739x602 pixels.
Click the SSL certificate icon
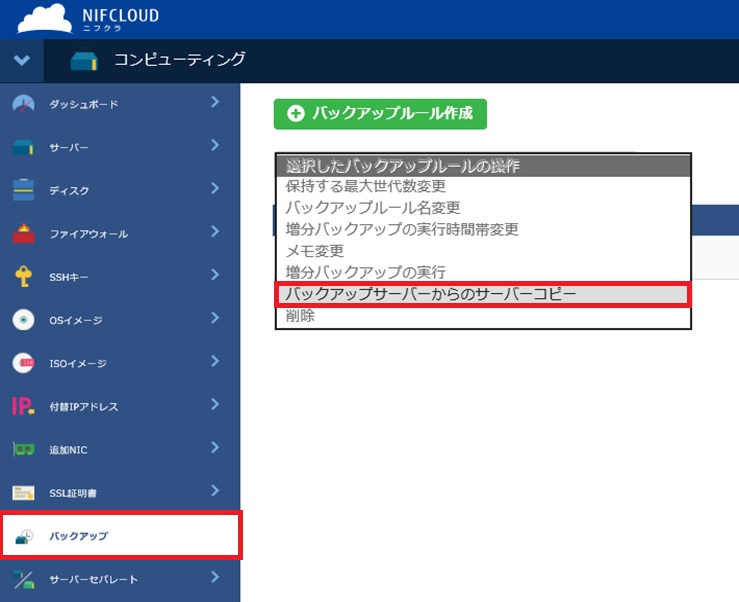[23, 493]
